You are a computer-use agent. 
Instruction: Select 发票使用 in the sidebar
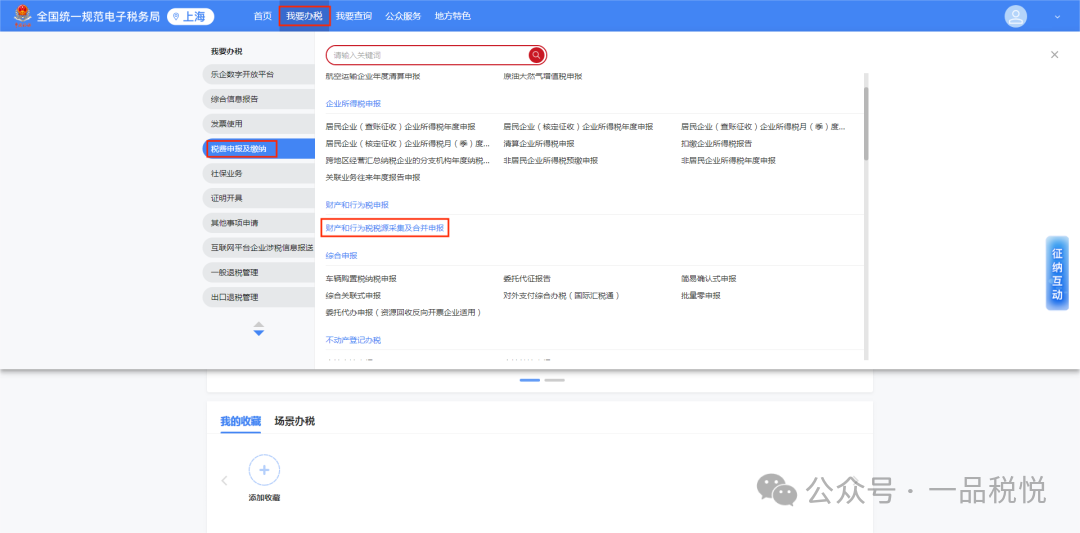[x=227, y=124]
